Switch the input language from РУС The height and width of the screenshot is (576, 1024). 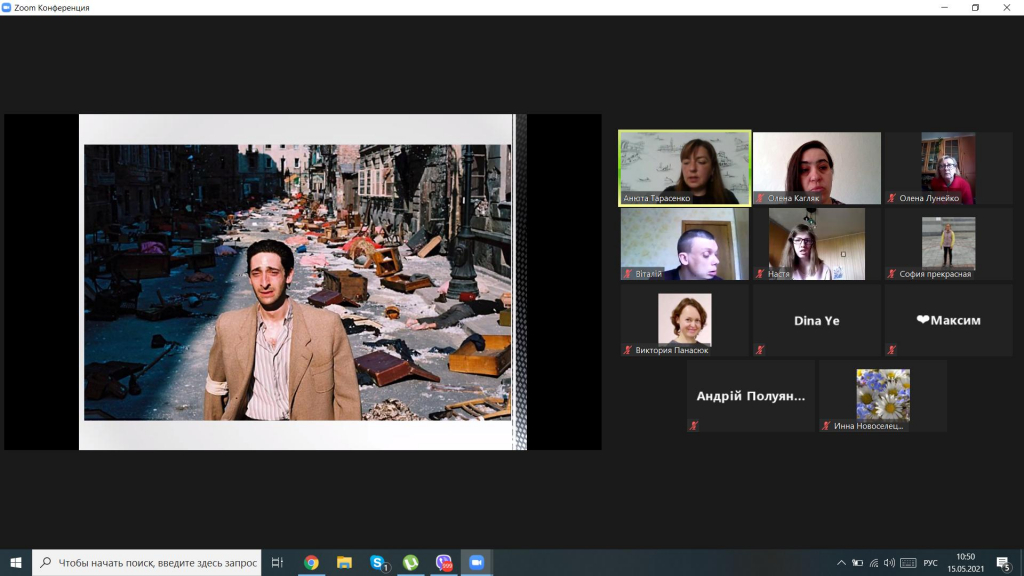[931, 563]
